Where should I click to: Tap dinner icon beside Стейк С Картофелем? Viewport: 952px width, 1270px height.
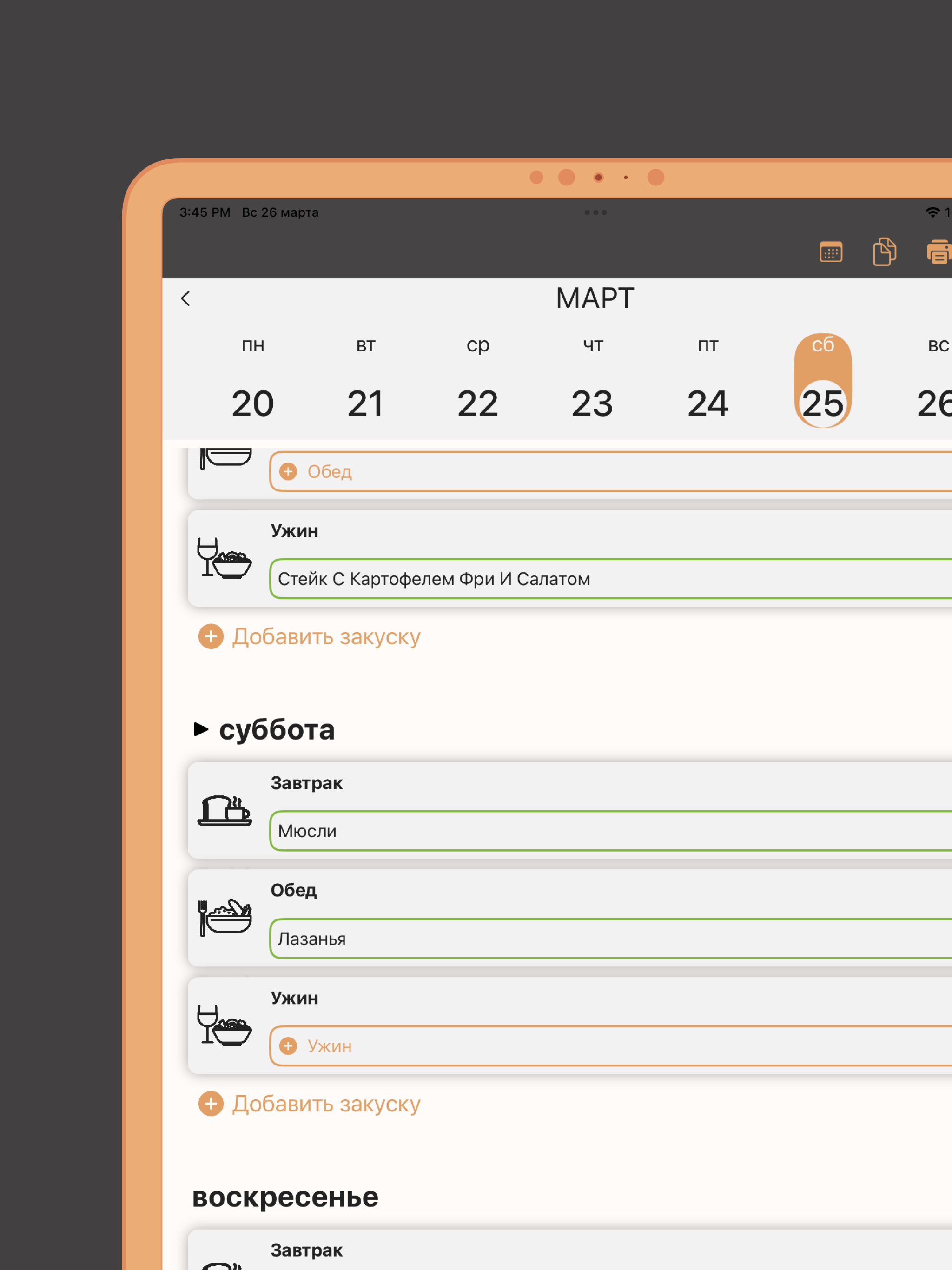tap(225, 558)
